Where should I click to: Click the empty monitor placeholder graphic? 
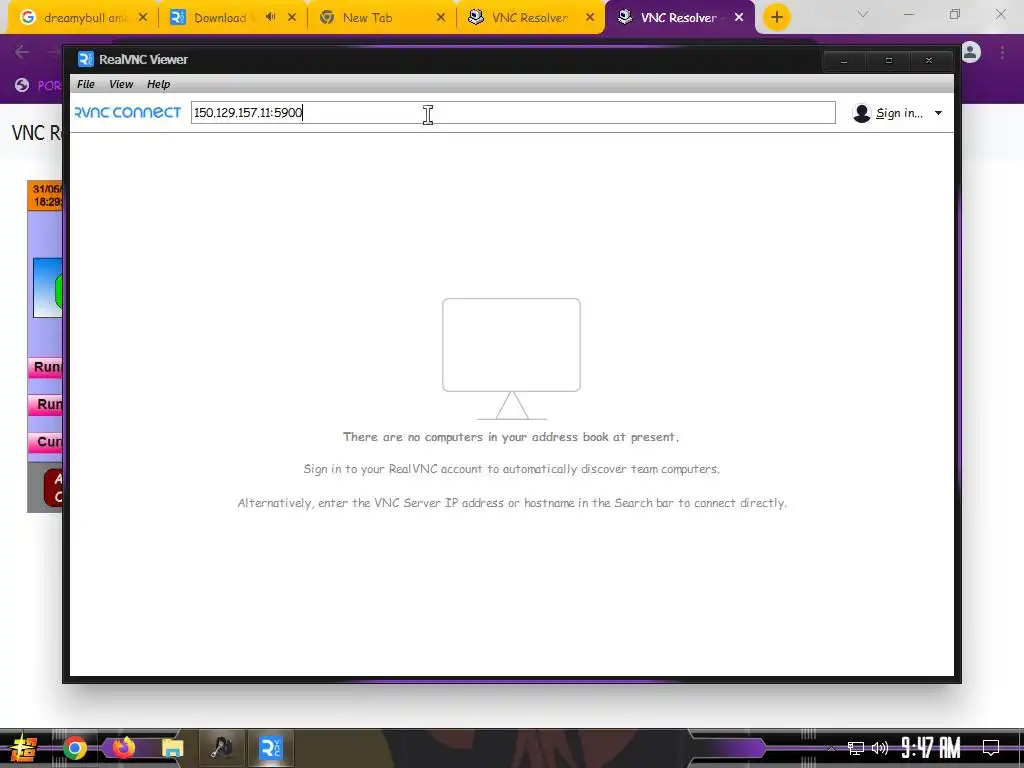tap(511, 359)
